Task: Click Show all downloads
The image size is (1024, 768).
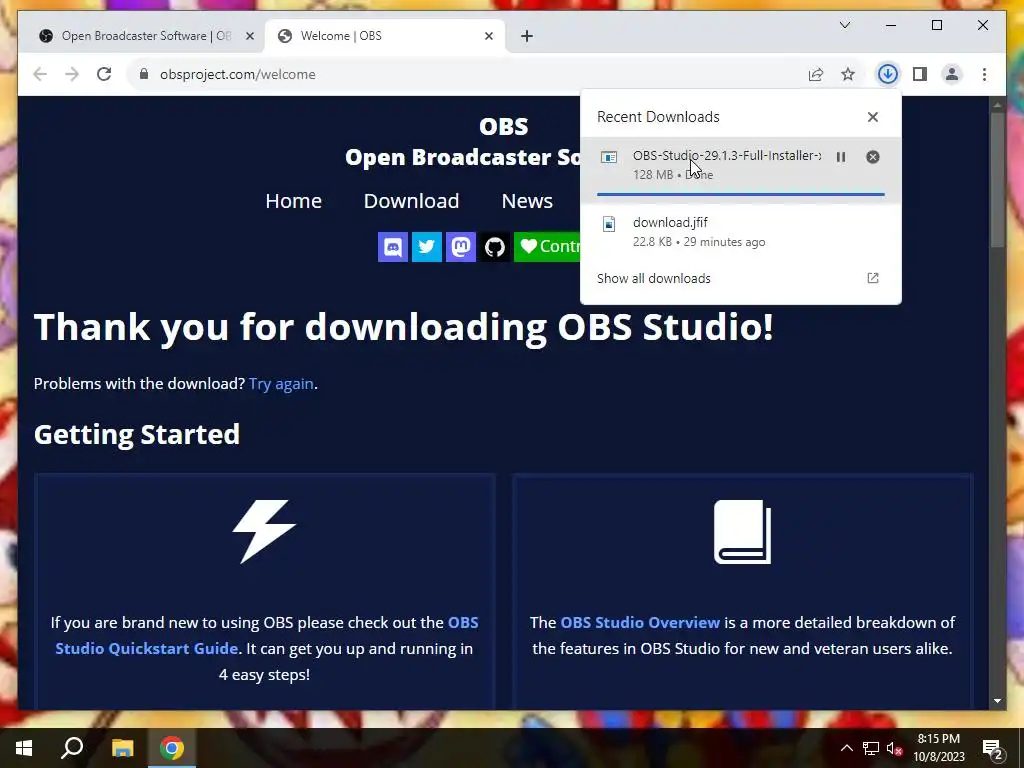Action: (x=654, y=278)
